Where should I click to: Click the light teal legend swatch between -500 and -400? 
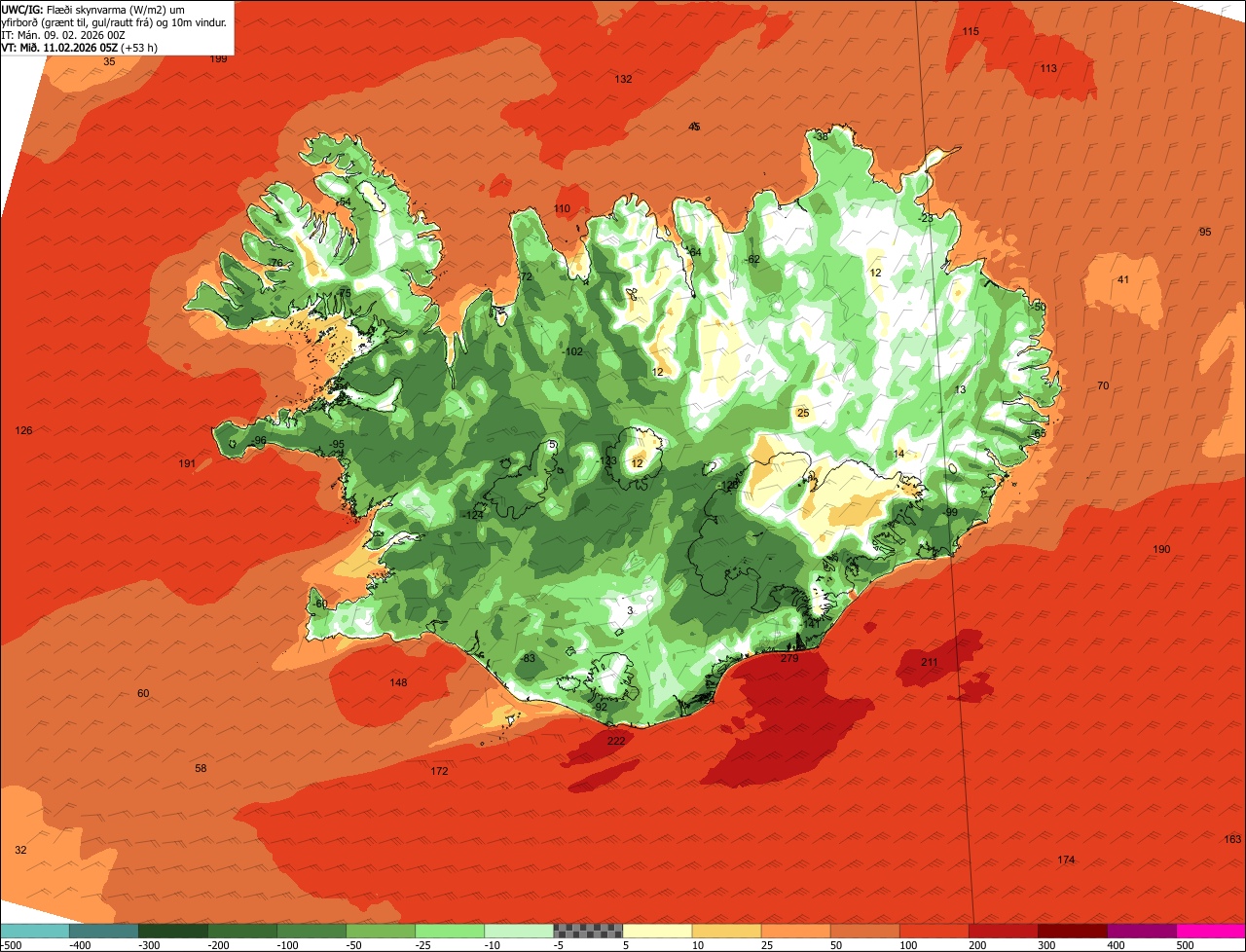(34, 931)
